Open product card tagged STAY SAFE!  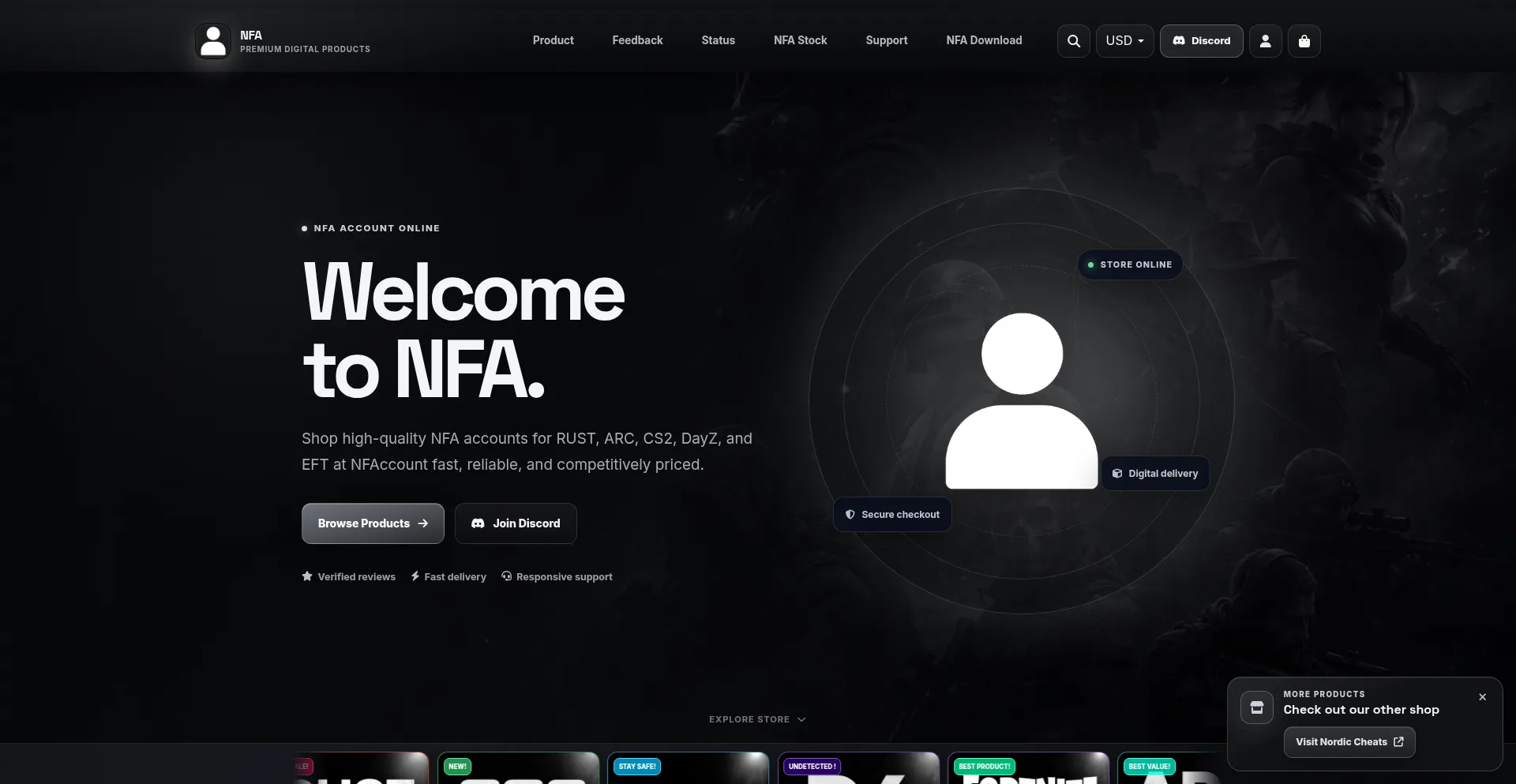tap(688, 768)
